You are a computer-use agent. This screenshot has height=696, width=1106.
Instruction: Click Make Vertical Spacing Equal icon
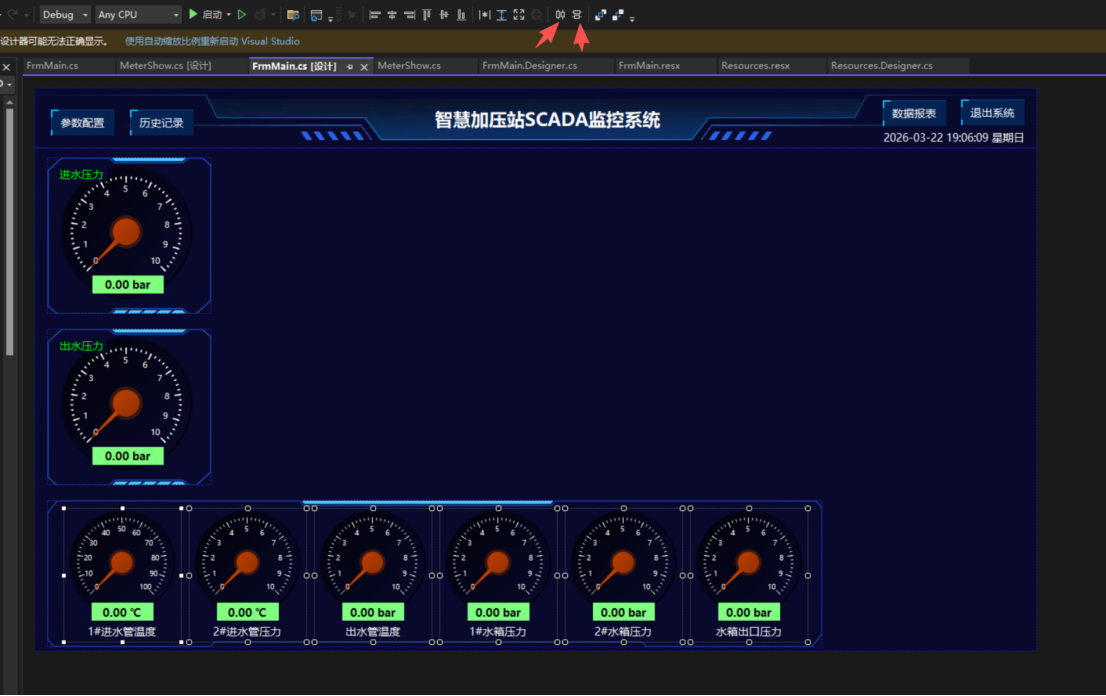(577, 15)
